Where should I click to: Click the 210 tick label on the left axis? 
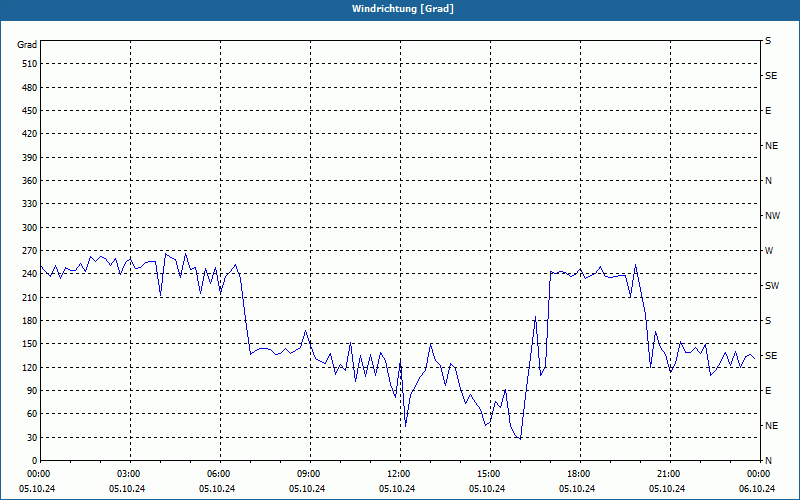click(30, 297)
